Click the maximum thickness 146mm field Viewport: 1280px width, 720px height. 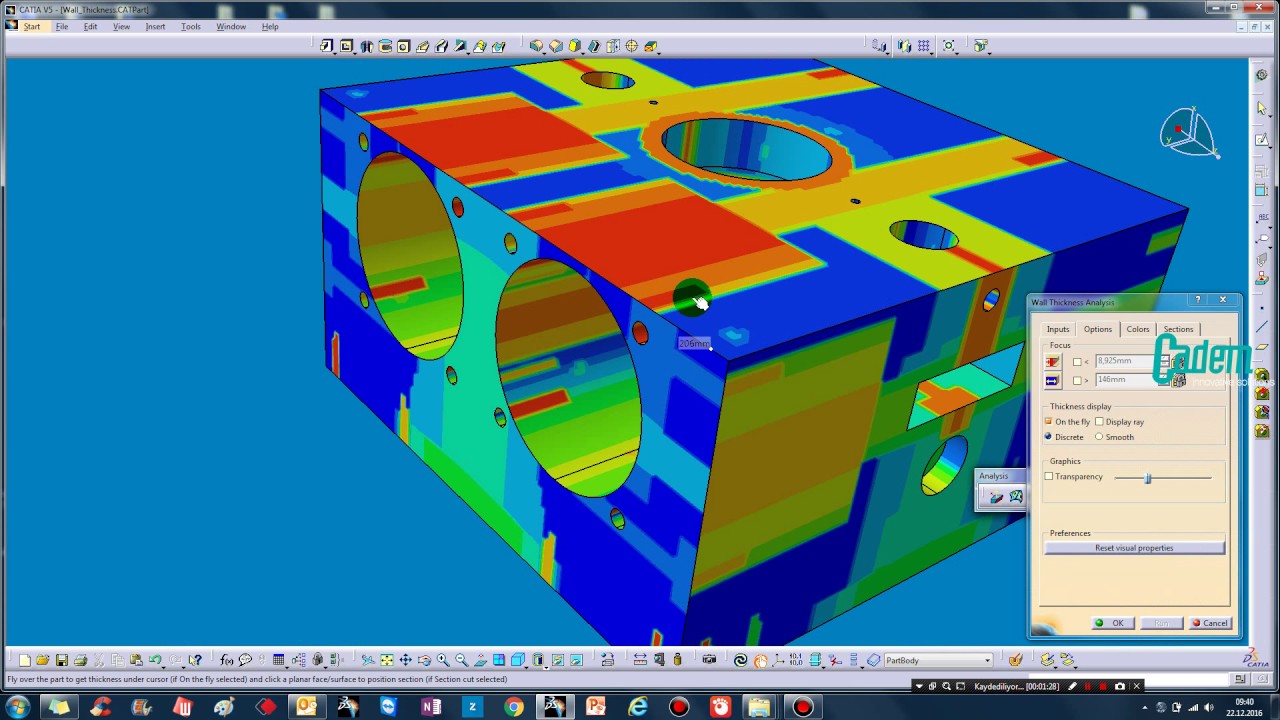click(x=1127, y=380)
